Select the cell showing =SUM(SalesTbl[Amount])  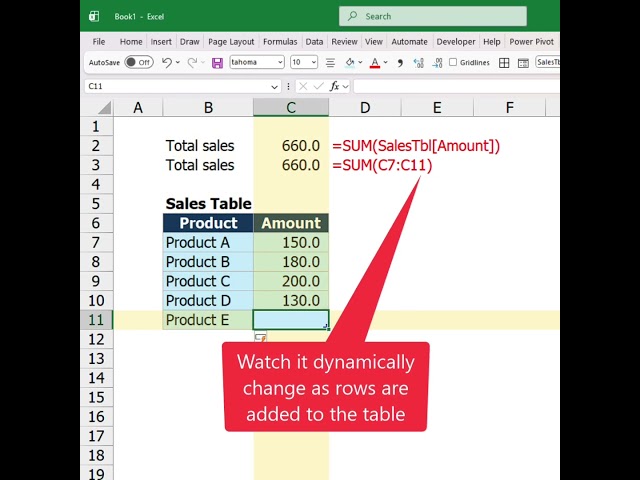[x=416, y=146]
